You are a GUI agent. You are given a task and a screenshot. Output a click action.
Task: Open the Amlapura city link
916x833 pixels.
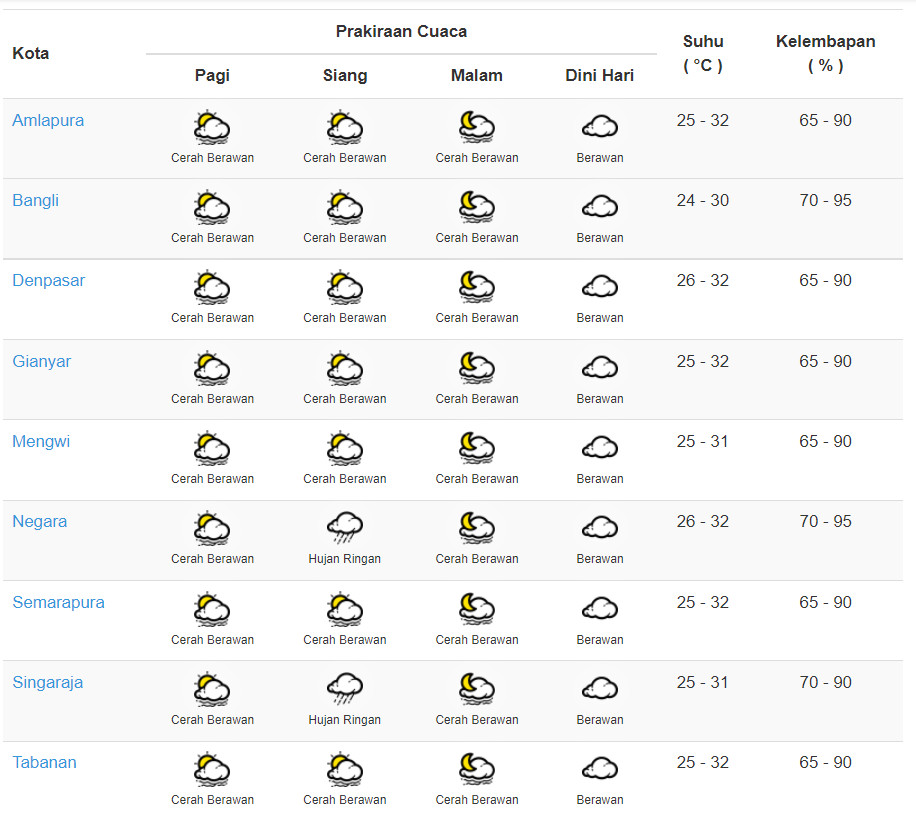(48, 120)
